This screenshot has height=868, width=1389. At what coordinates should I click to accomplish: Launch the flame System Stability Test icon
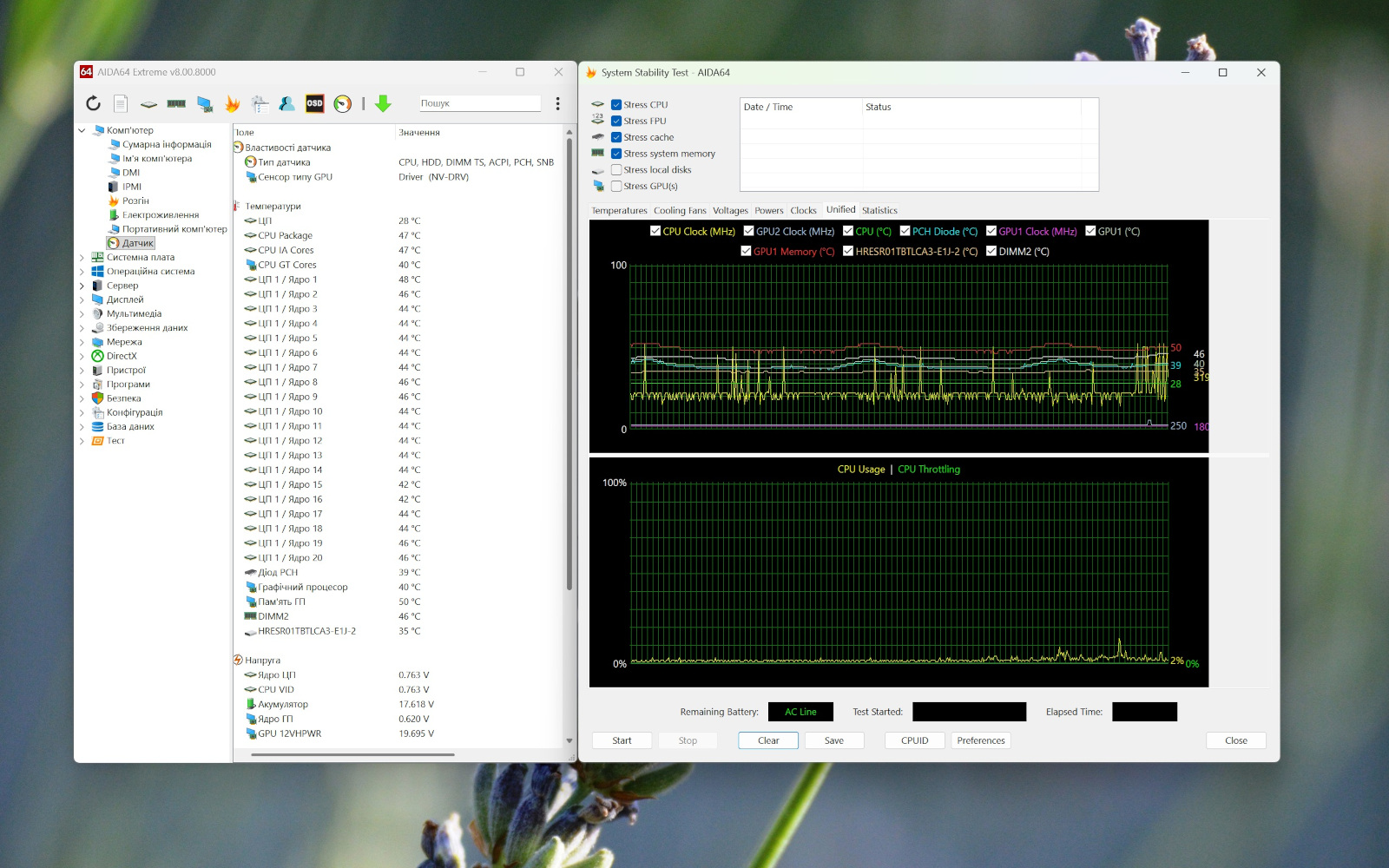point(232,104)
